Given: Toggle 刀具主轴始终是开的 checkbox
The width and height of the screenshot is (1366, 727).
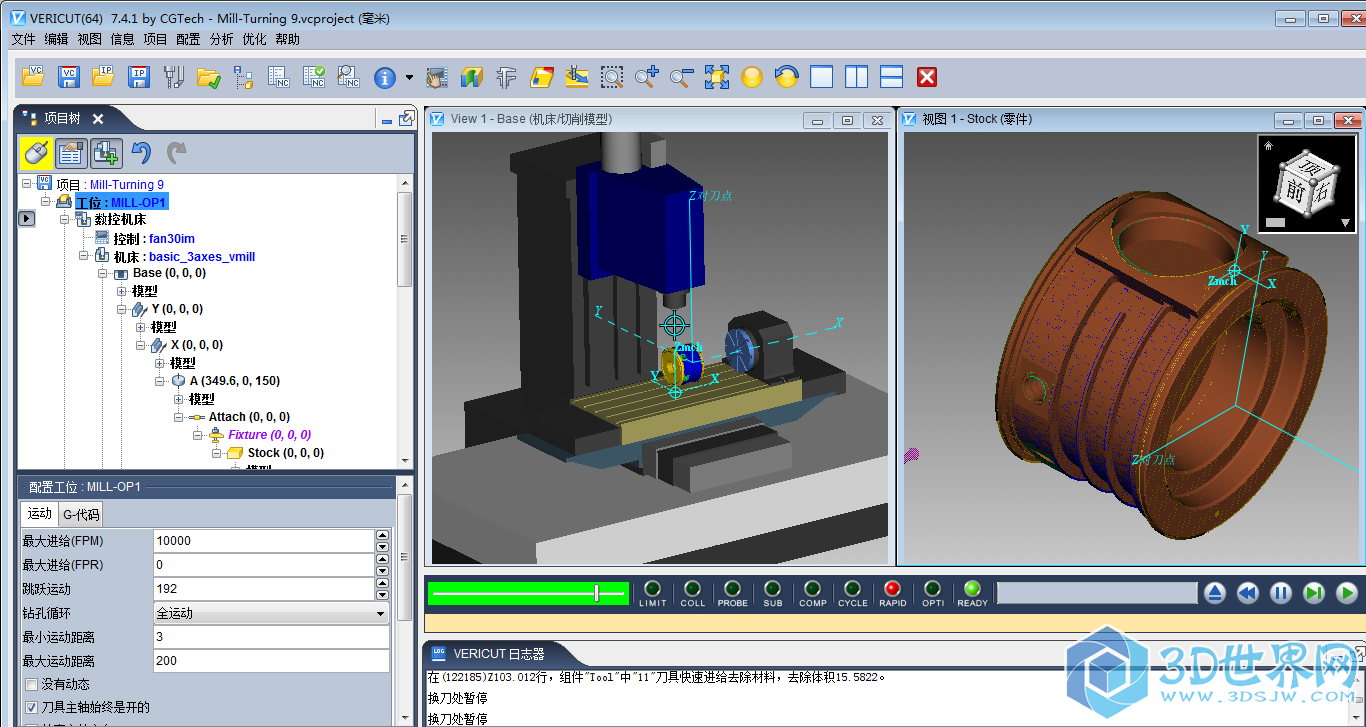Looking at the screenshot, I should pyautogui.click(x=31, y=708).
